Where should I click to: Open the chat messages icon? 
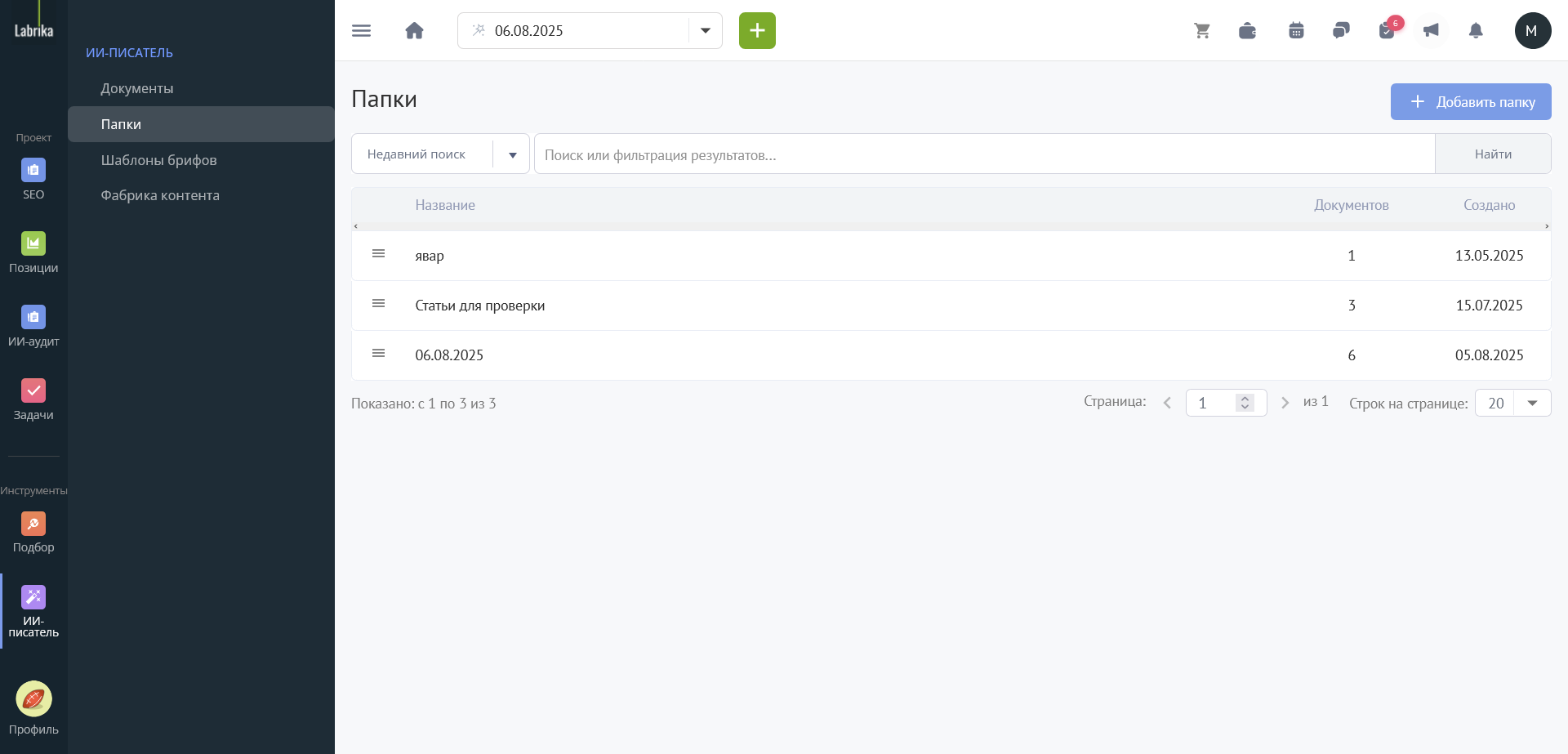[x=1341, y=31]
